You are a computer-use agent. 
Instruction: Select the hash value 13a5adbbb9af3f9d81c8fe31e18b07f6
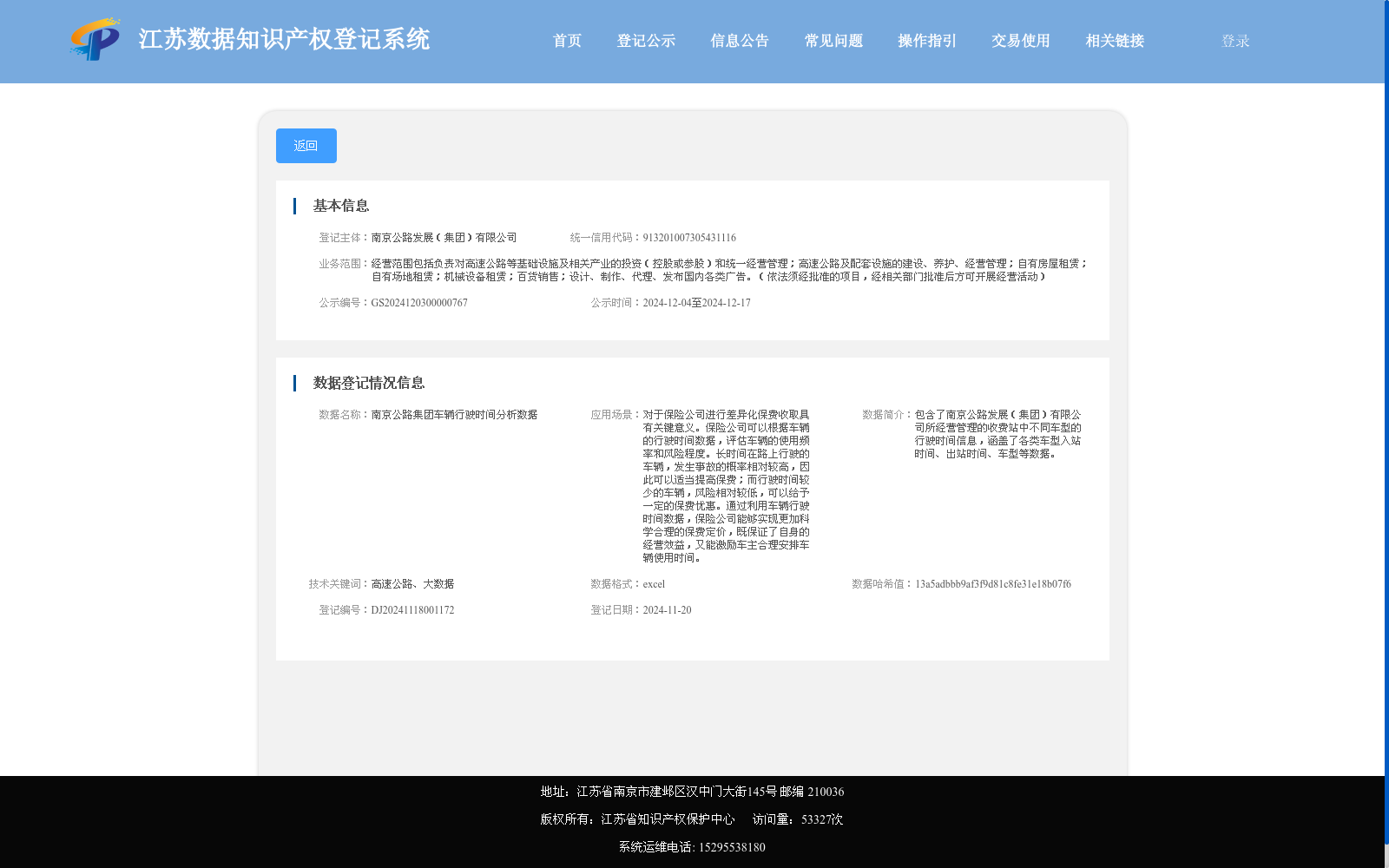(x=993, y=584)
